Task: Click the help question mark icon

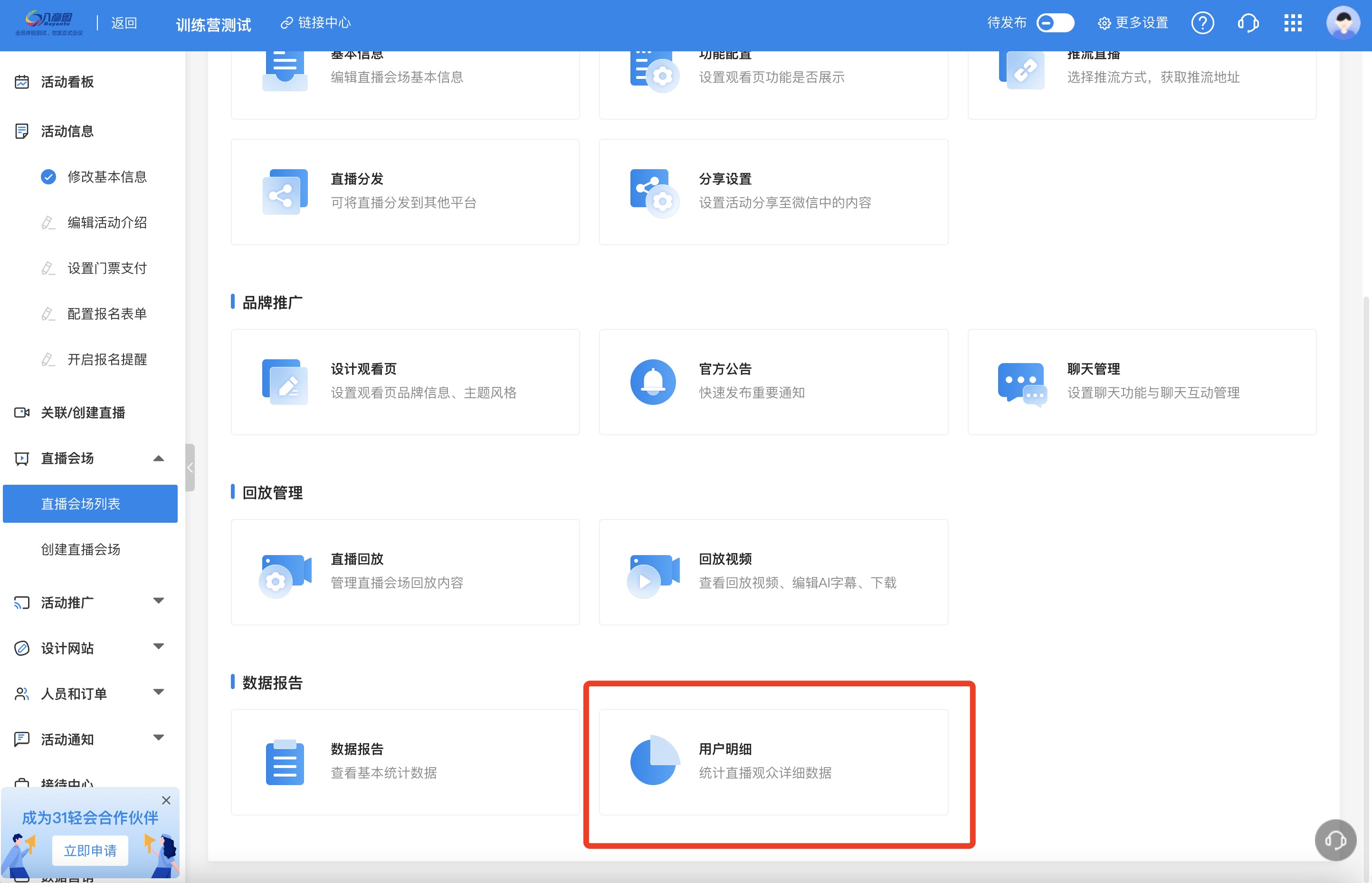Action: (1202, 23)
